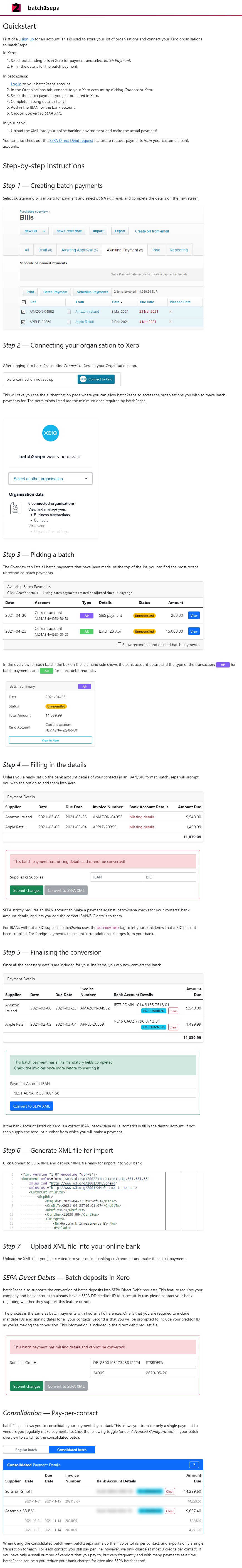Clear the Apple Retail bank account details
Image resolution: width=242 pixels, height=1568 pixels.
point(173,1027)
